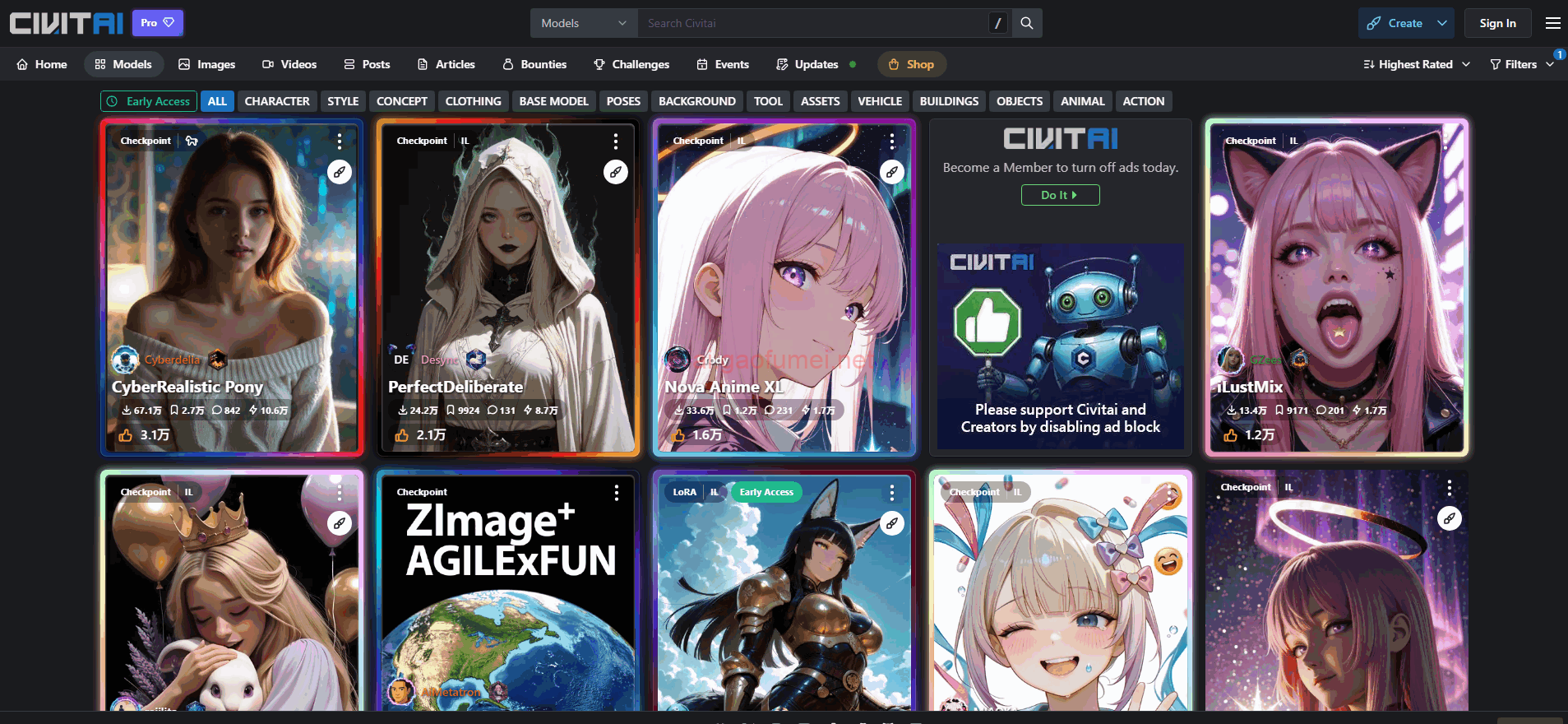Click remix icon on Nova Anime XL card
This screenshot has height=724, width=1568.
(x=892, y=172)
